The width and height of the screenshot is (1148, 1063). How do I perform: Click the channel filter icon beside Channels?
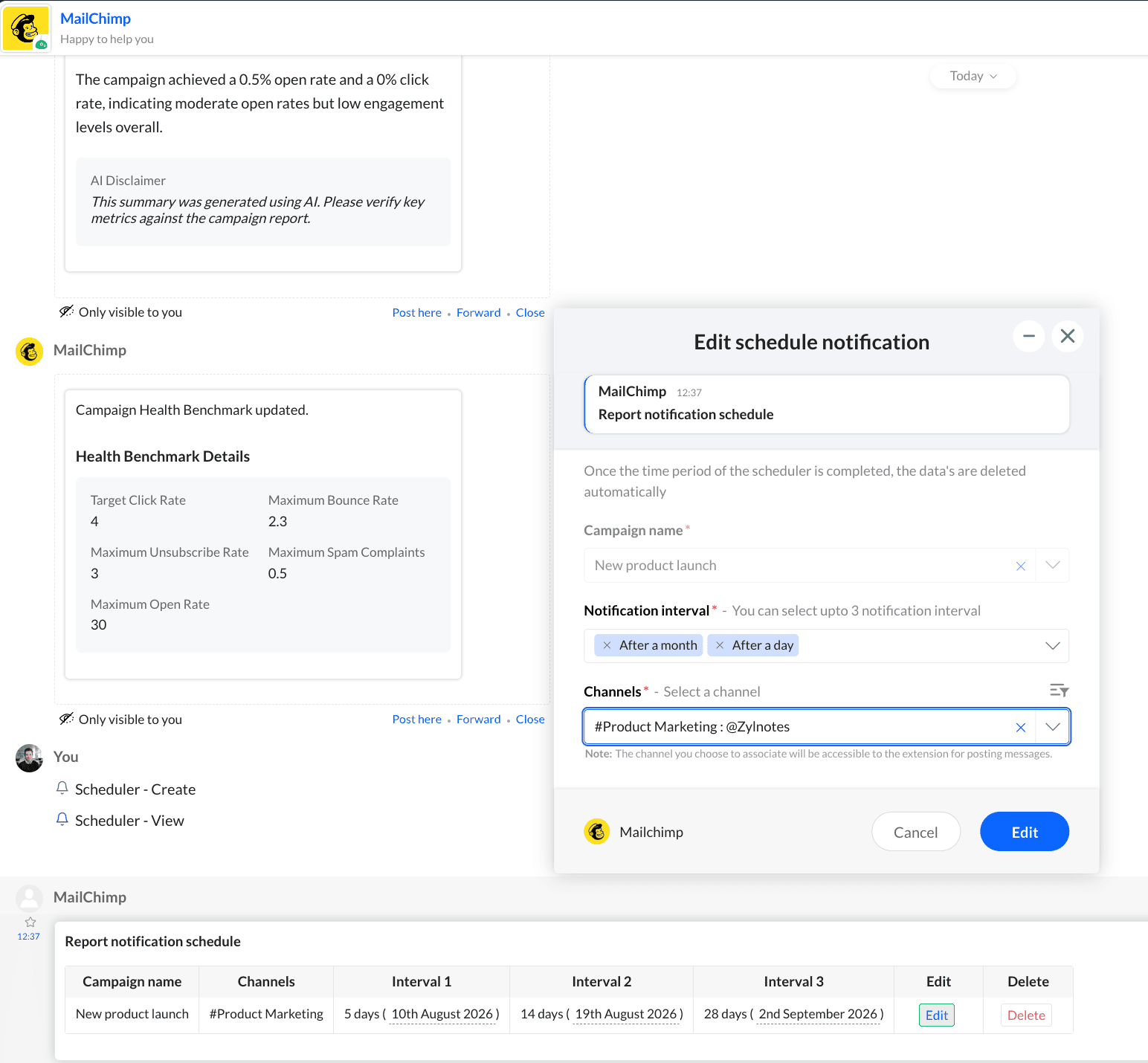(x=1059, y=691)
